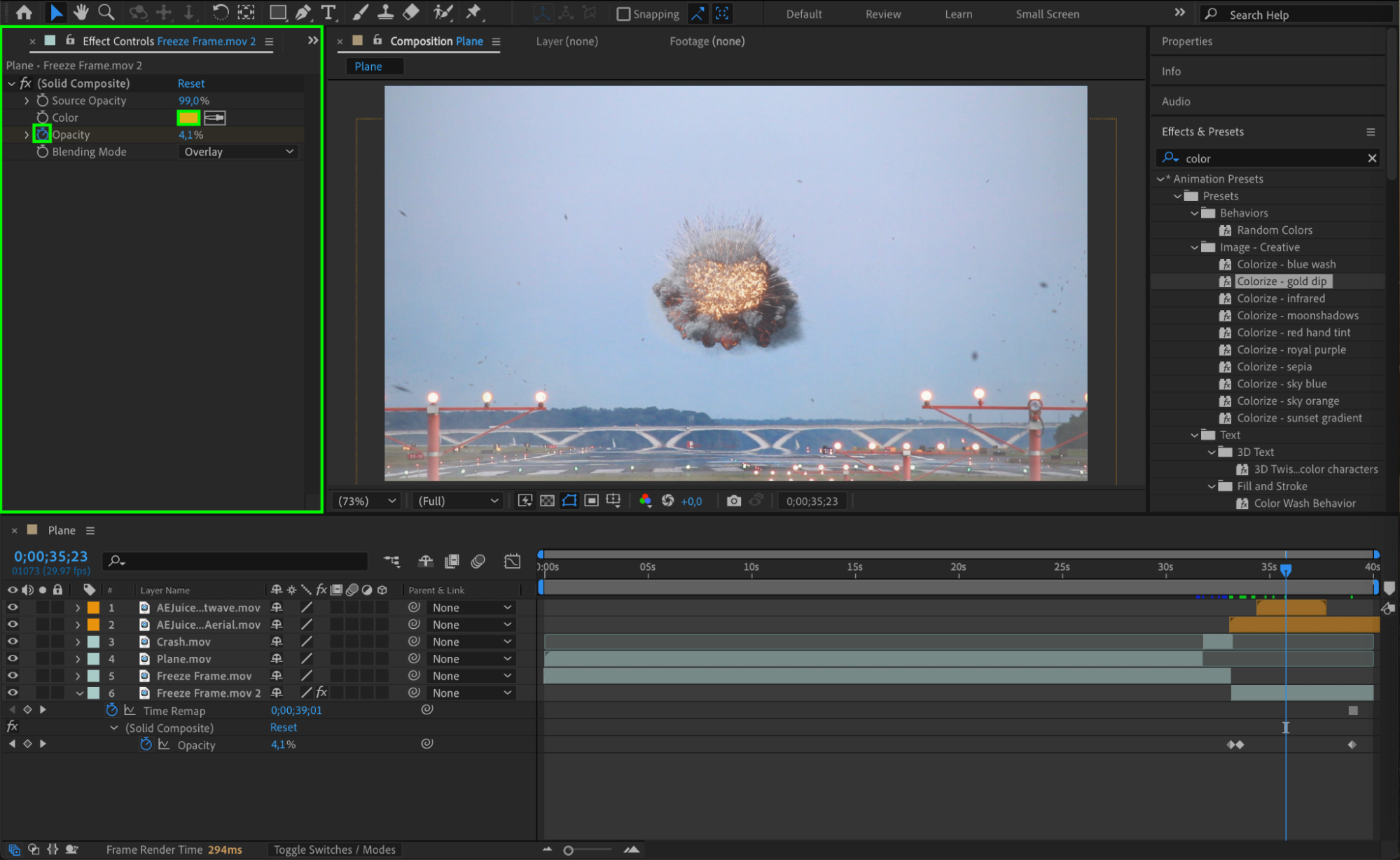Select the Colorize - sepia preset
This screenshot has height=860, width=1400.
pyautogui.click(x=1274, y=367)
